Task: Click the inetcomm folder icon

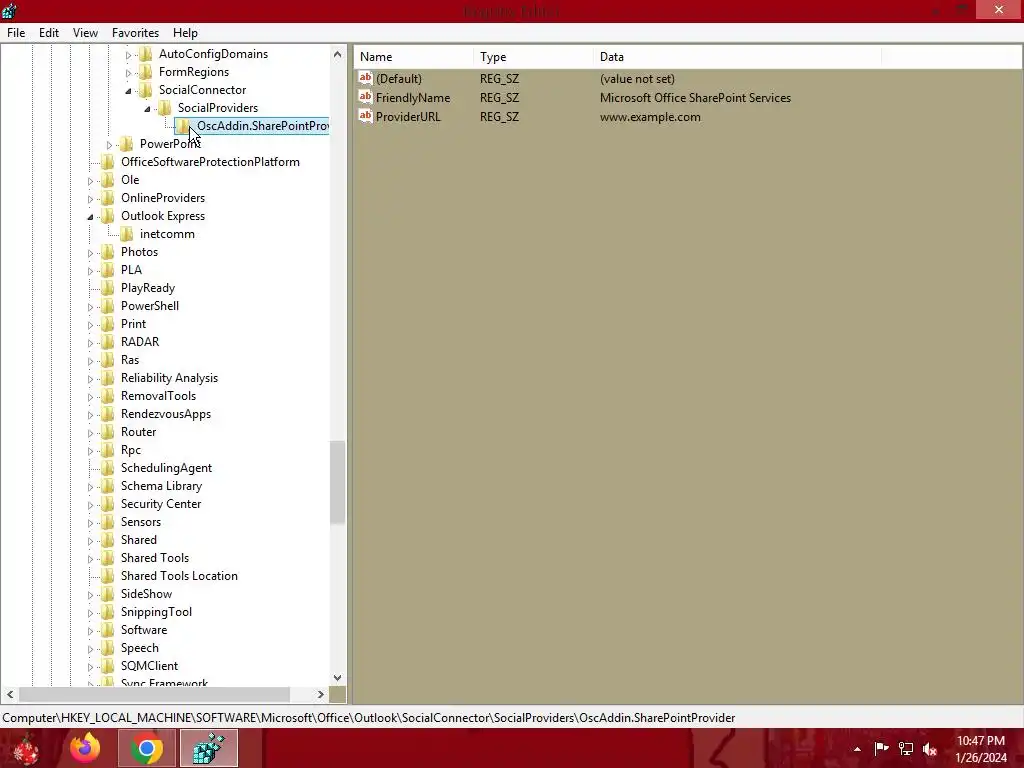Action: pyautogui.click(x=127, y=234)
